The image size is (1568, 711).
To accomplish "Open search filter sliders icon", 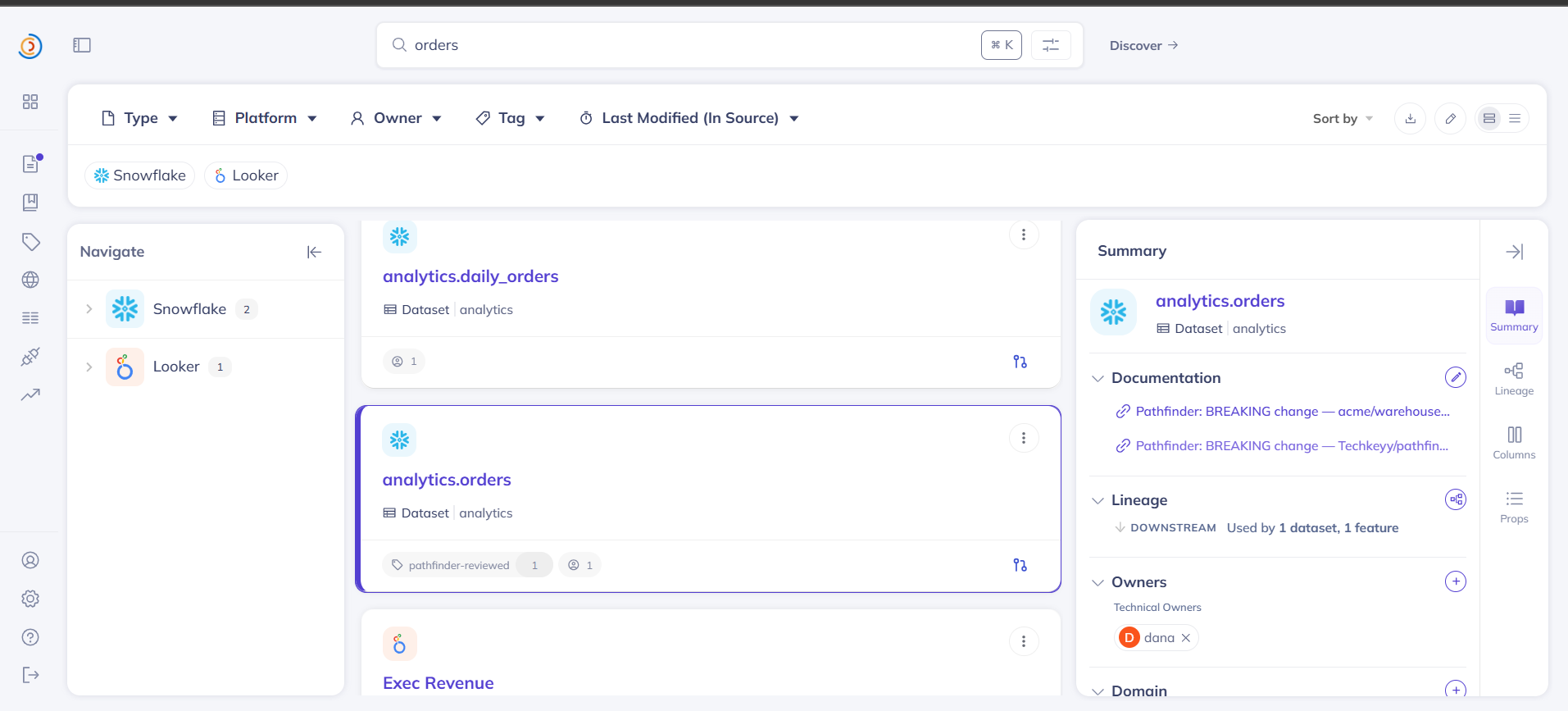I will [1051, 45].
